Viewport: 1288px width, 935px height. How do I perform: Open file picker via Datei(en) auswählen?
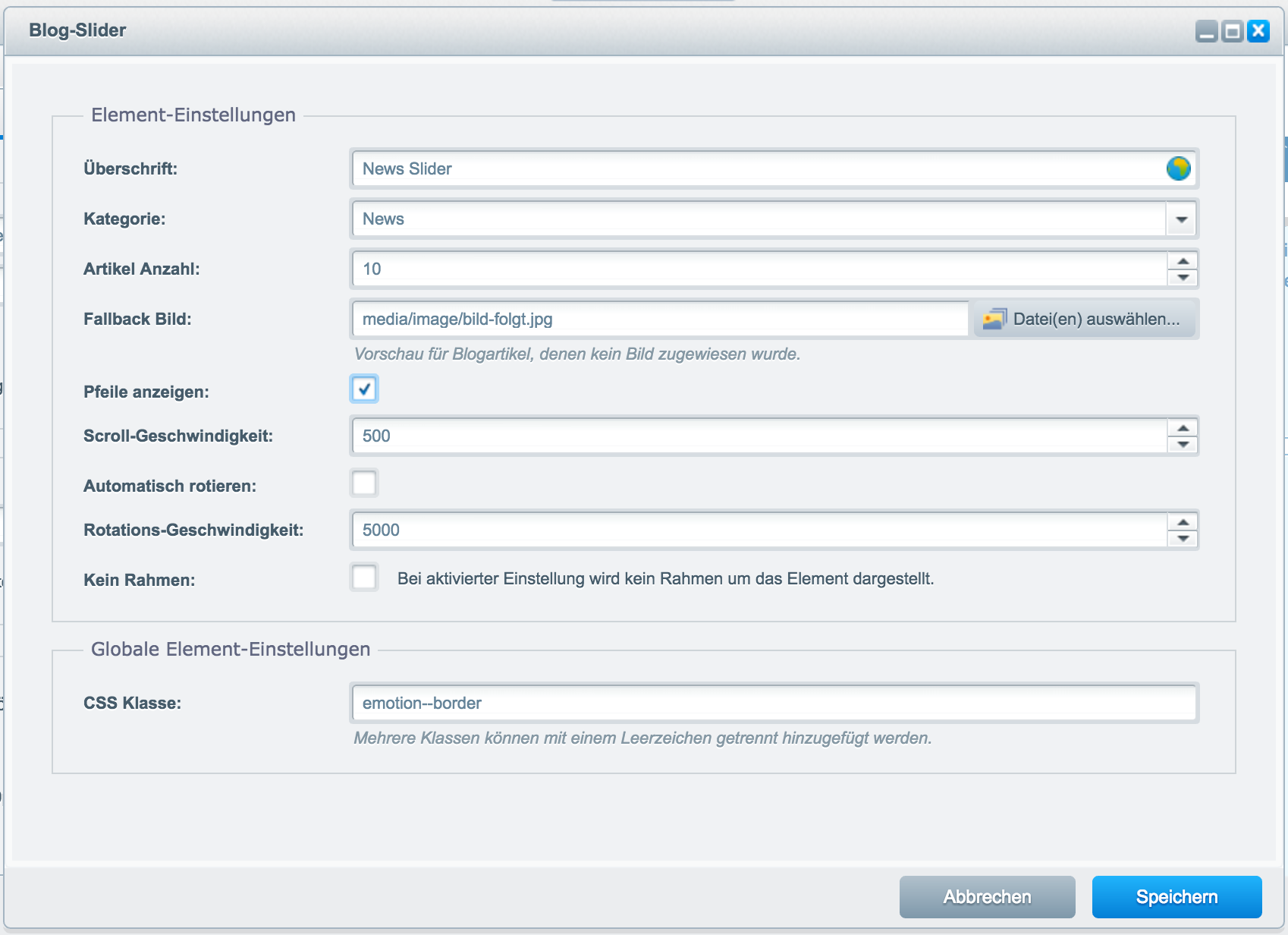[x=1085, y=319]
